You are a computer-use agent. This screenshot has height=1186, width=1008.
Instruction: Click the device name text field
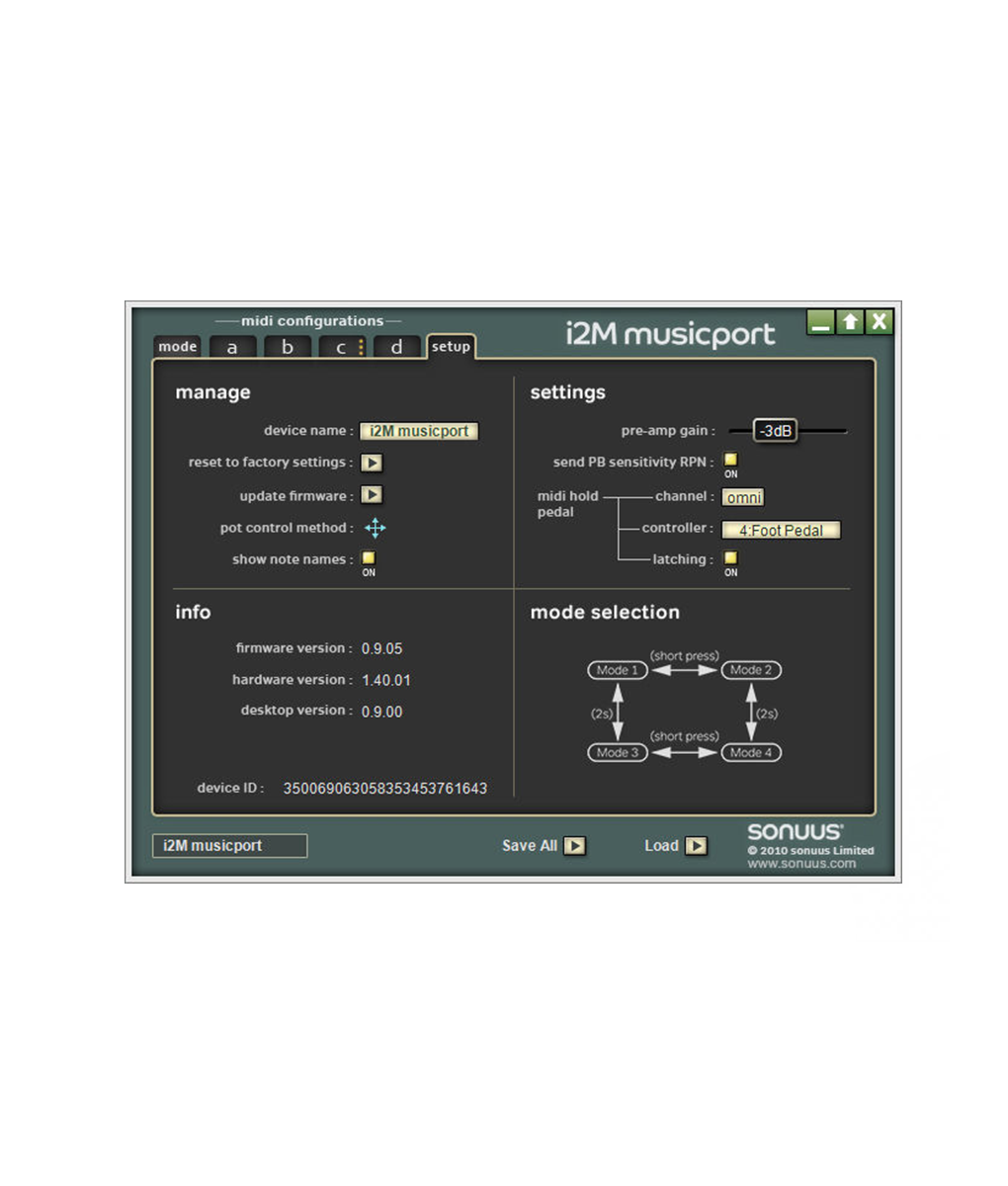(419, 431)
